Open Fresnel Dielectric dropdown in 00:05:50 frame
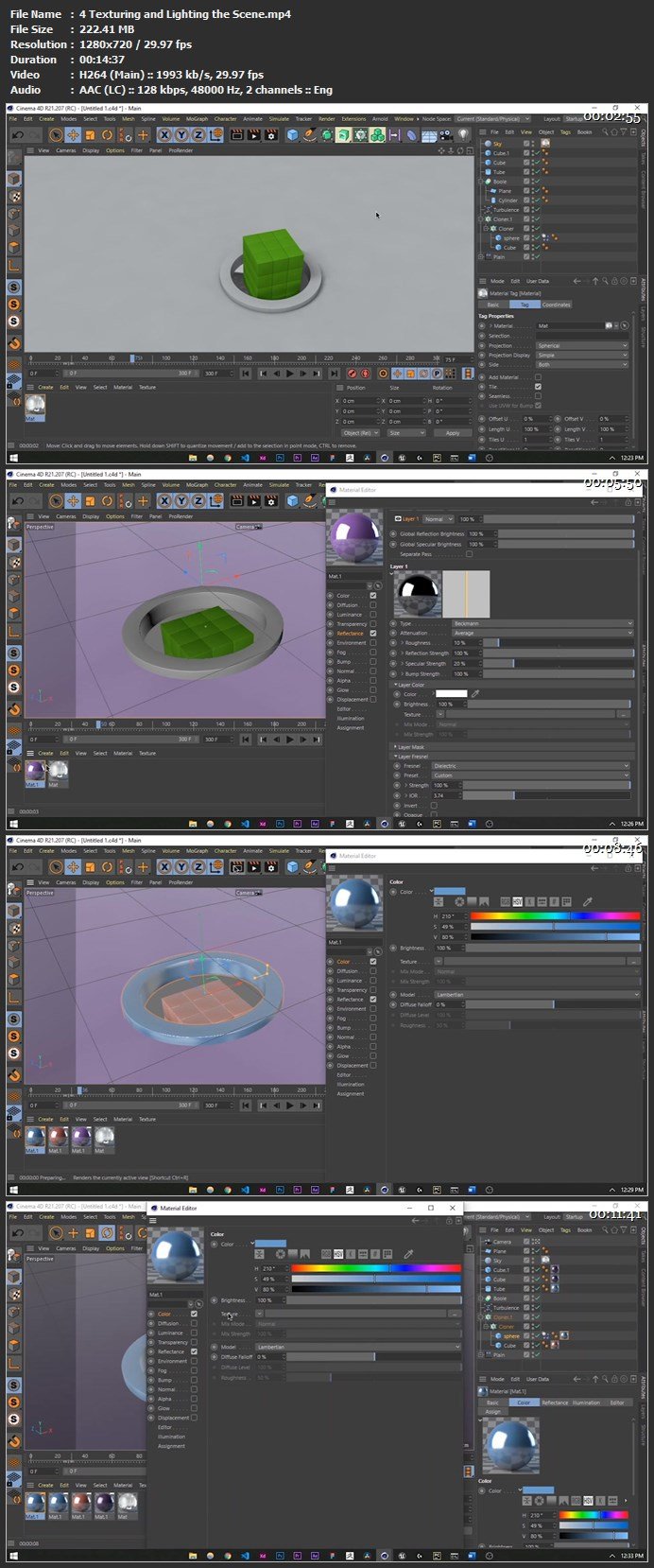The height and width of the screenshot is (1568, 654). tap(531, 766)
